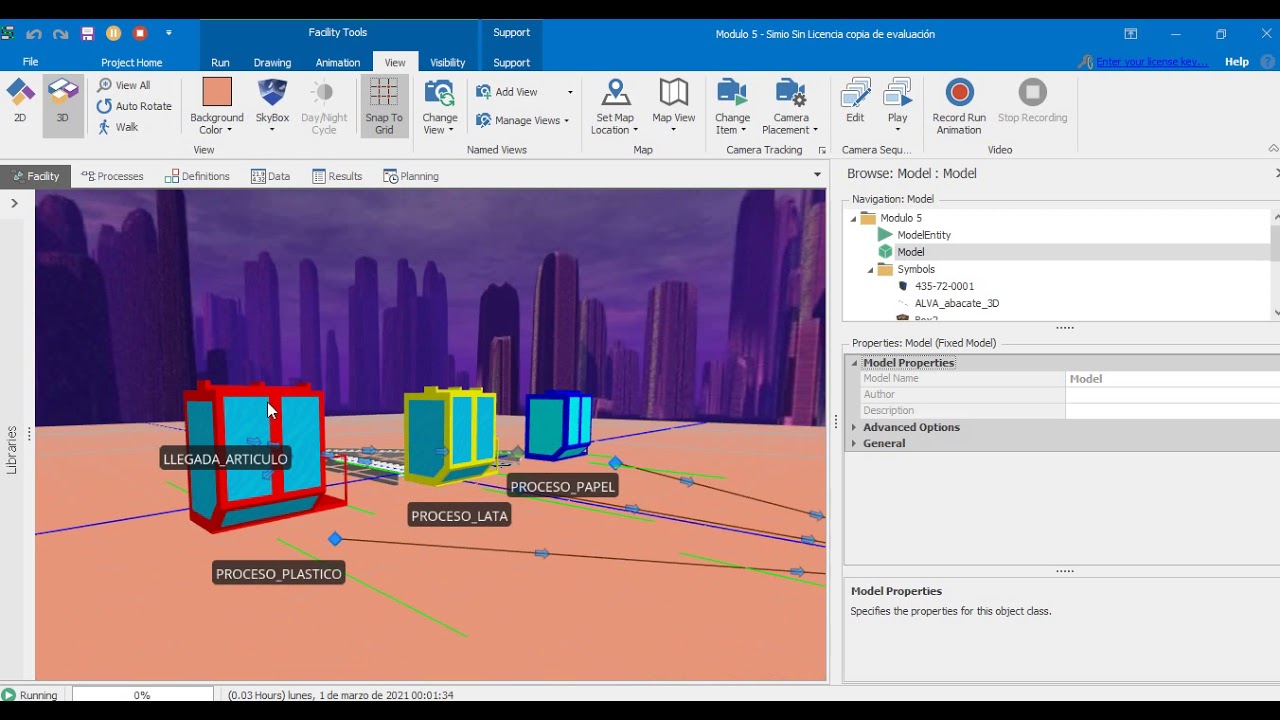Expand the General properties section

point(854,443)
